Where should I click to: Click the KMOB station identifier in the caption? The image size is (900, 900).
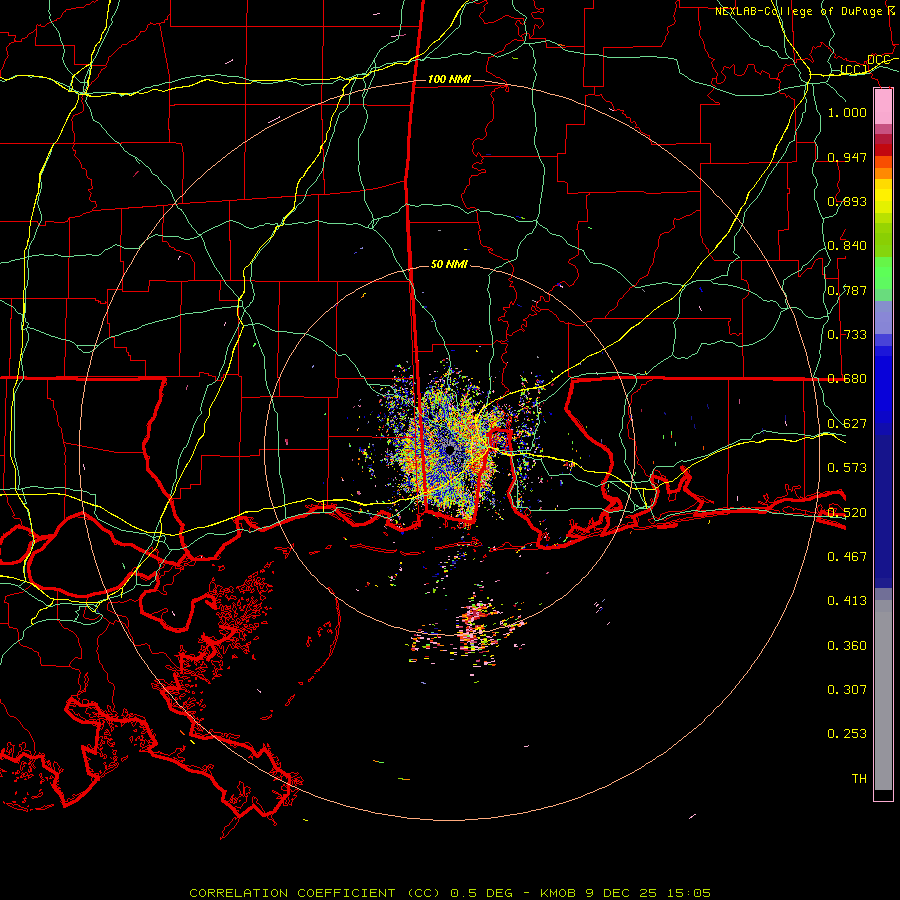pos(560,893)
